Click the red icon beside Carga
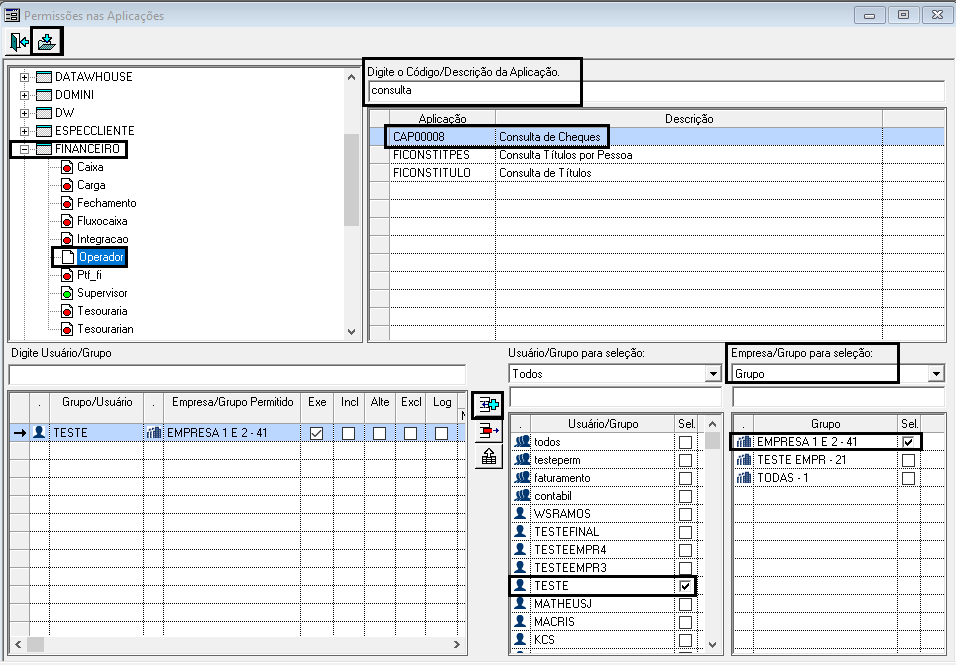Screen dimensions: 956x665 (x=67, y=185)
